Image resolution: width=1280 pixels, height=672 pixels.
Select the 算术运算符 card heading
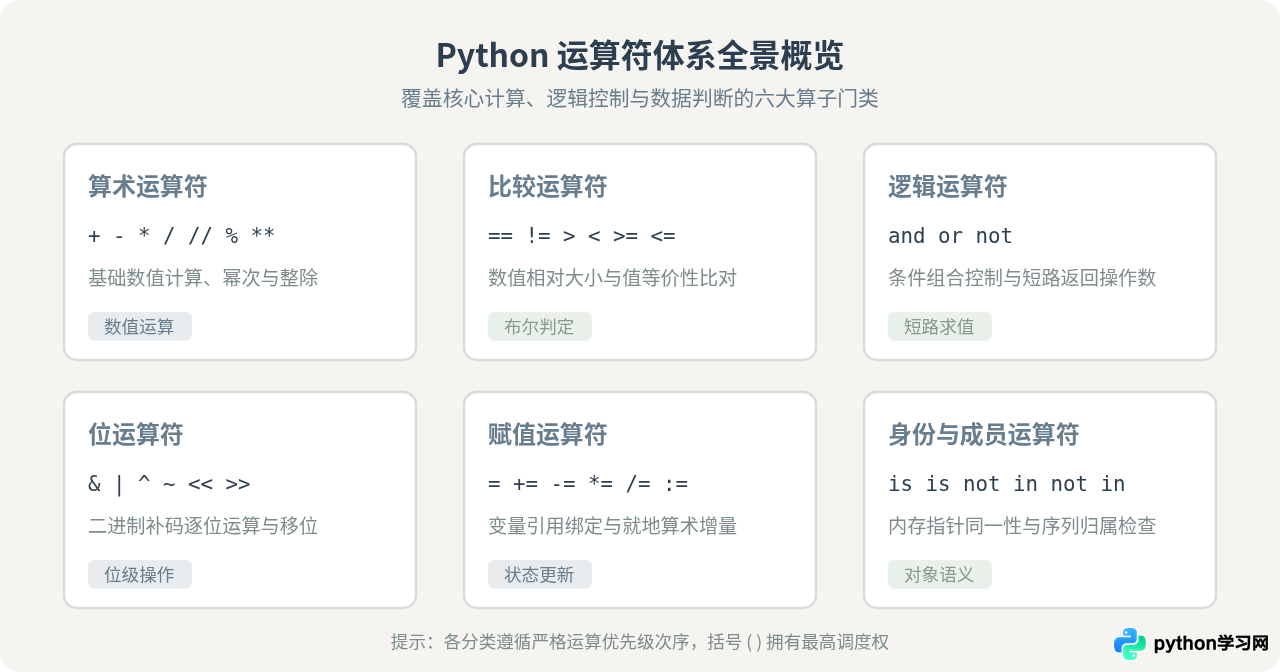[148, 187]
